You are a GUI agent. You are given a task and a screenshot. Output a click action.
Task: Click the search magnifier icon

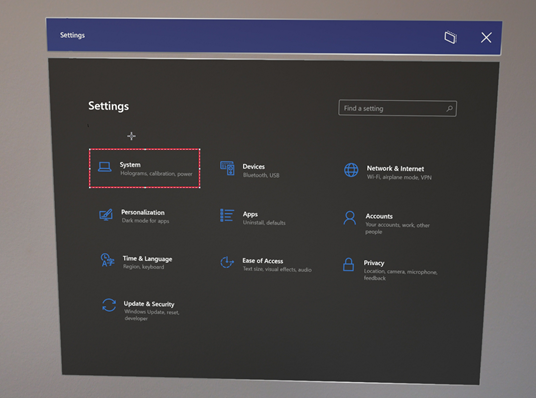(449, 109)
